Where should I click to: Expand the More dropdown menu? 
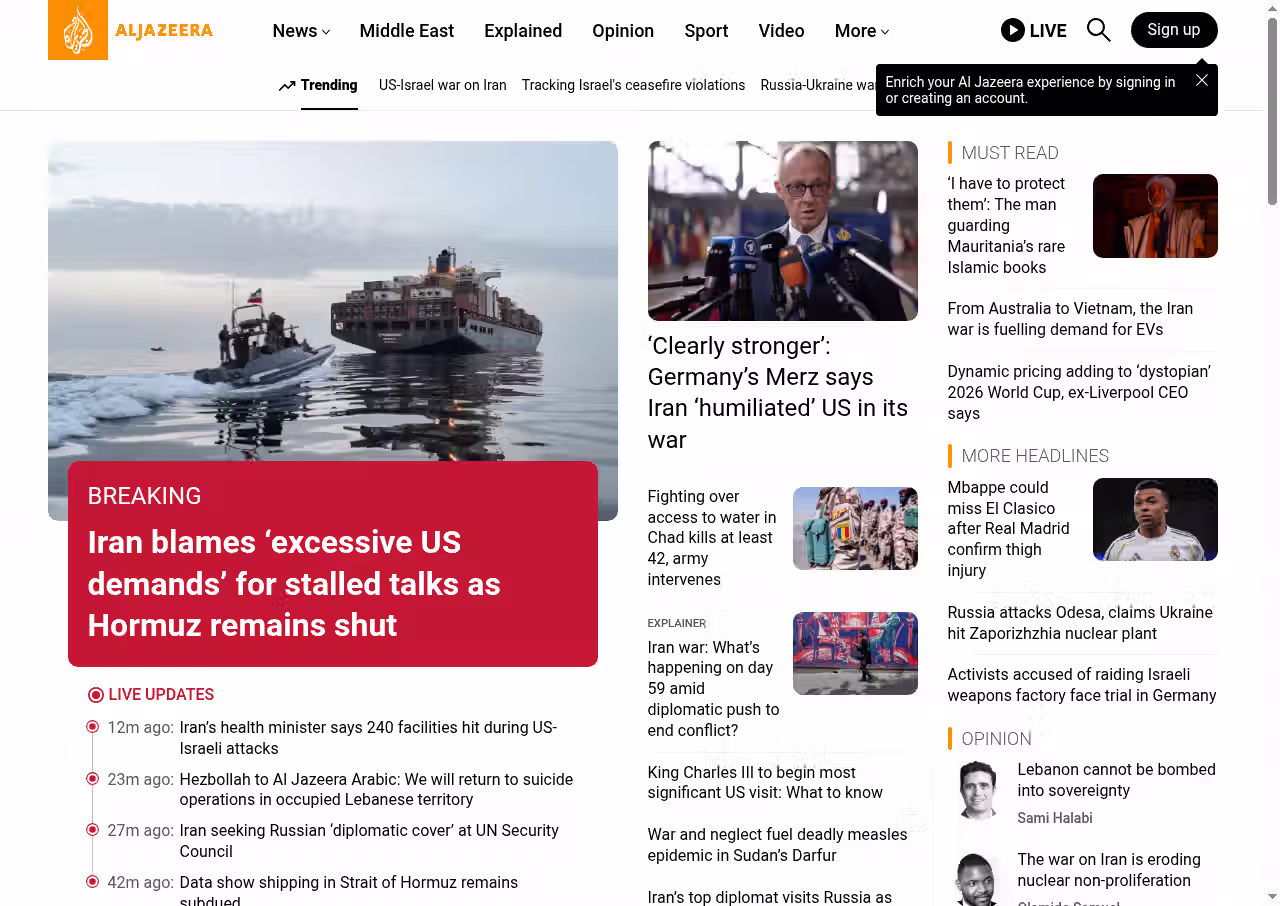click(862, 31)
